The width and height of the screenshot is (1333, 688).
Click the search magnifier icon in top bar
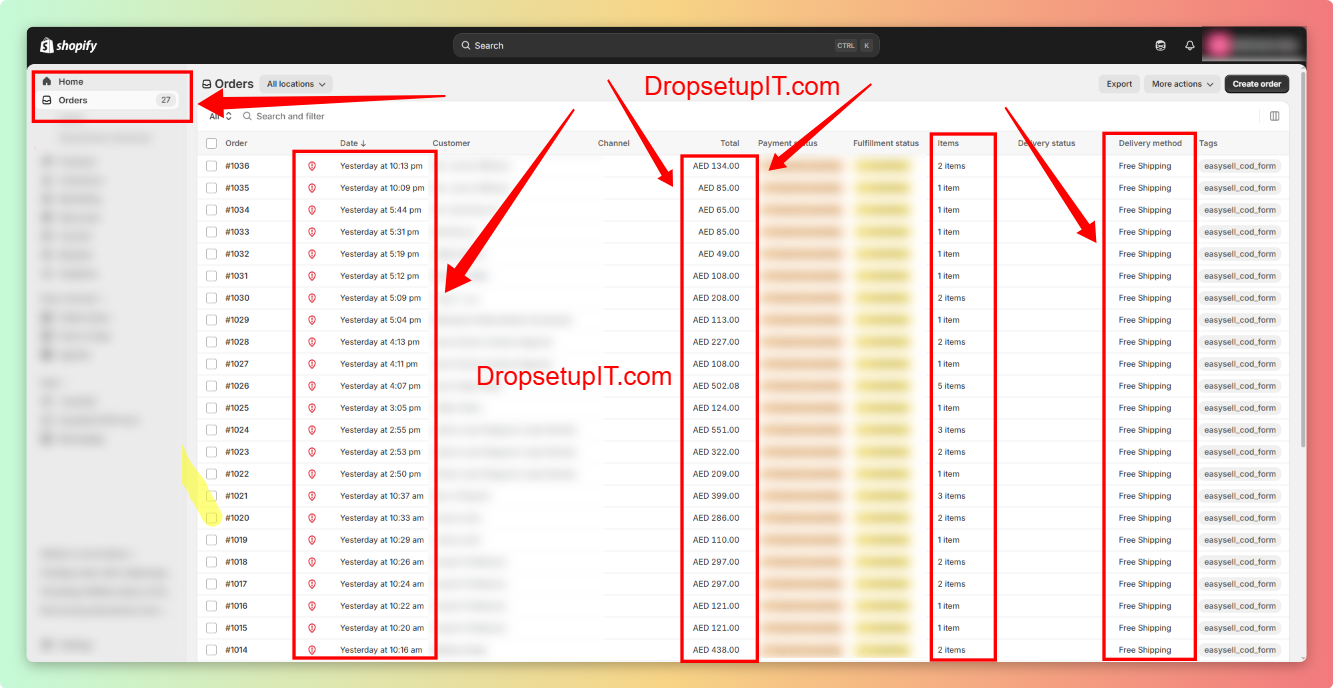pos(466,45)
